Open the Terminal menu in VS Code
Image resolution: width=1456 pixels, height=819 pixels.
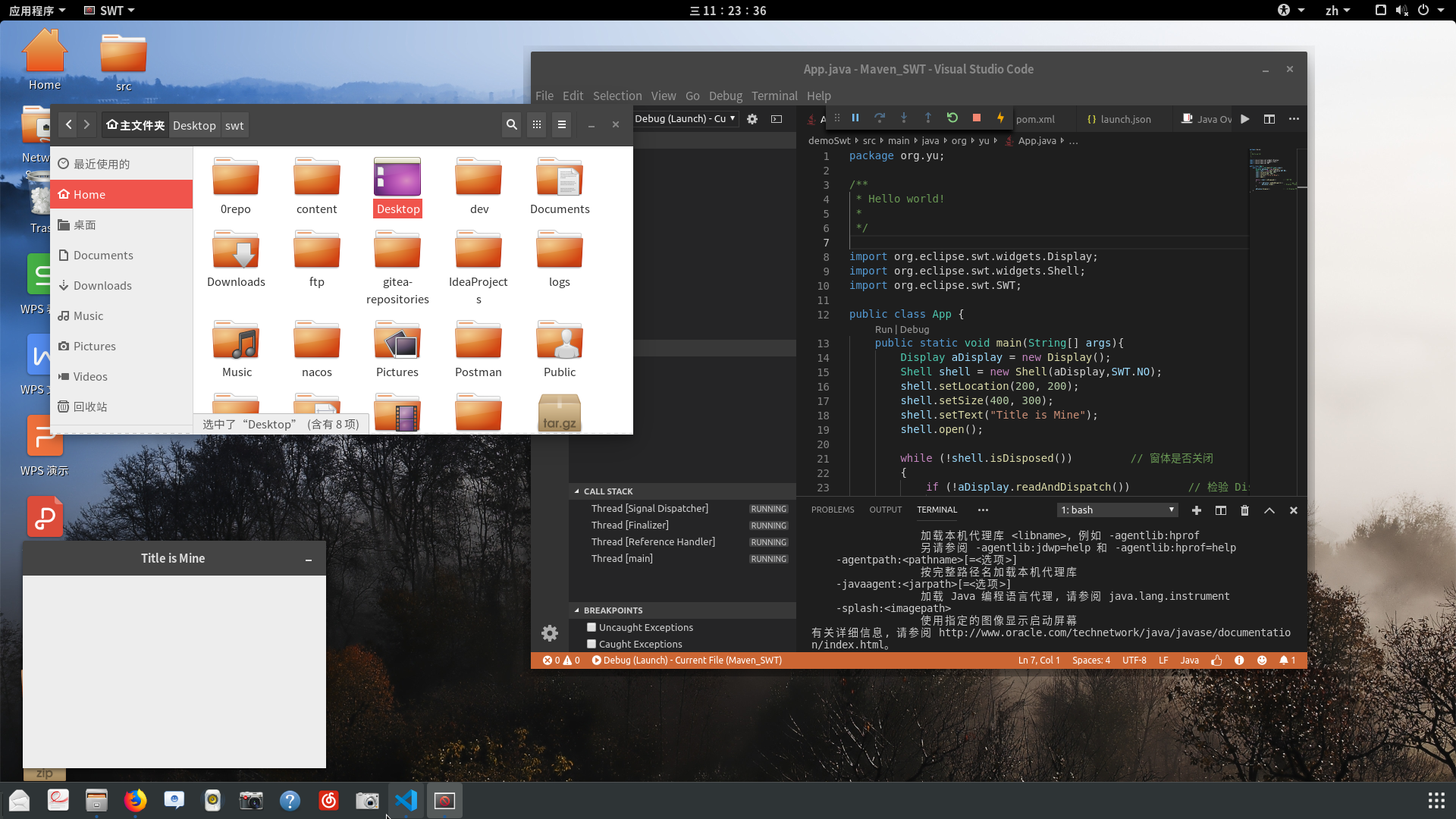774,96
